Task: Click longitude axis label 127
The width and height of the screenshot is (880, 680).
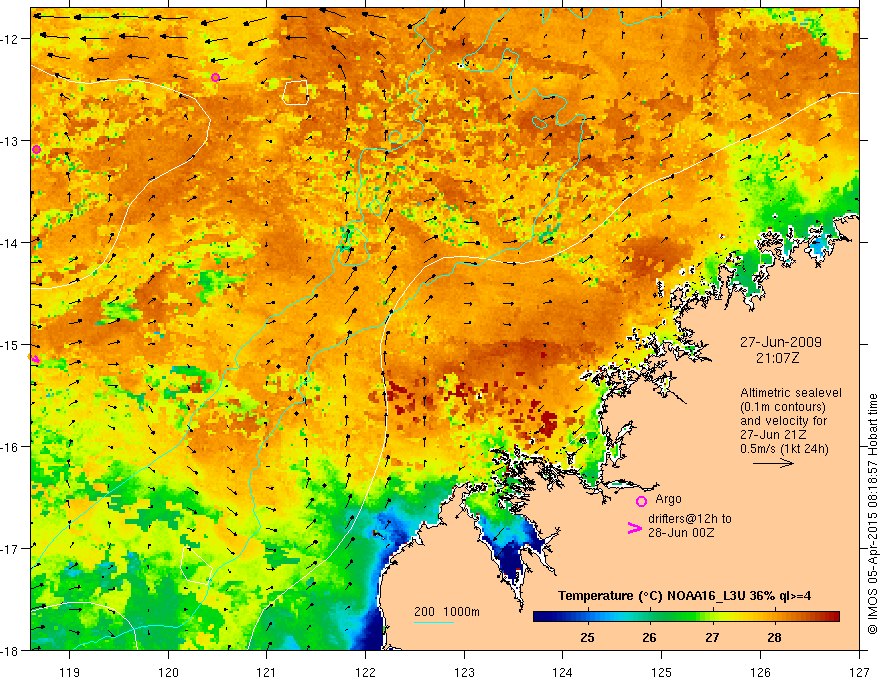Action: pos(859,673)
